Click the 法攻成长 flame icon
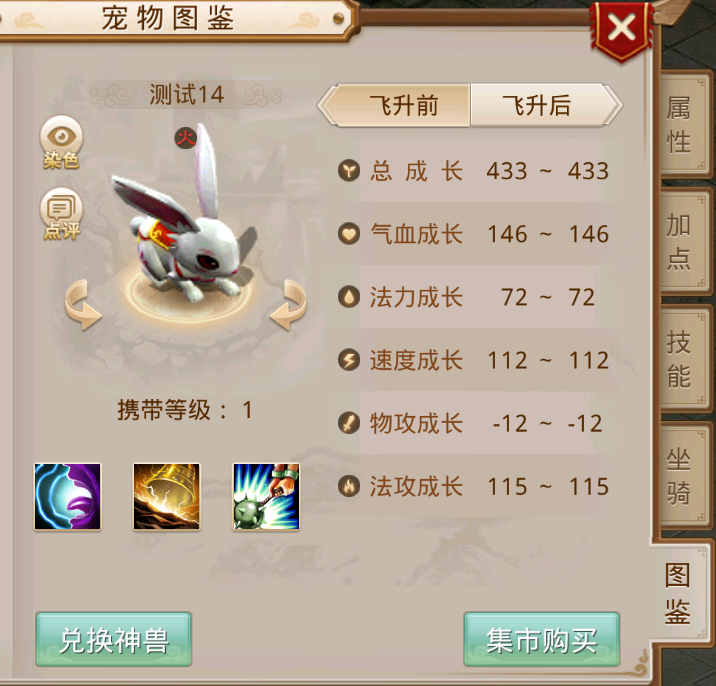The height and width of the screenshot is (686, 716). coord(349,486)
